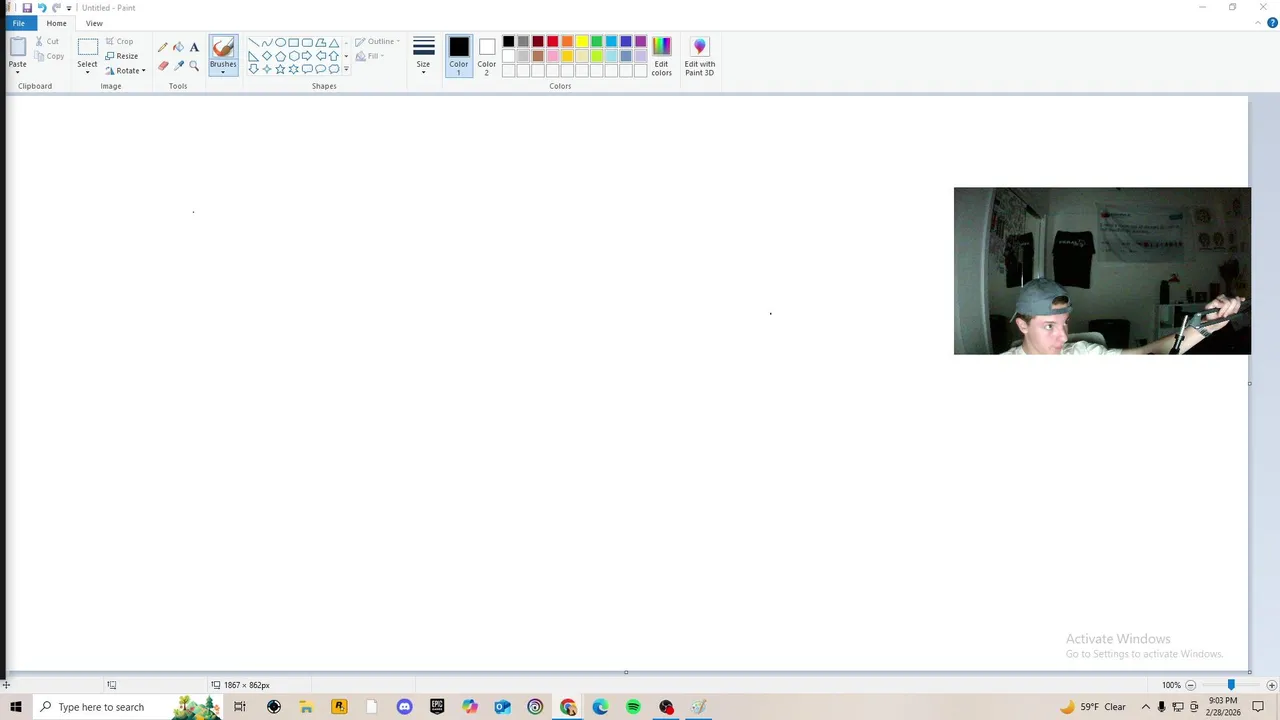Choose the Rectangle shape
1280x720 pixels.
pyautogui.click(x=294, y=43)
